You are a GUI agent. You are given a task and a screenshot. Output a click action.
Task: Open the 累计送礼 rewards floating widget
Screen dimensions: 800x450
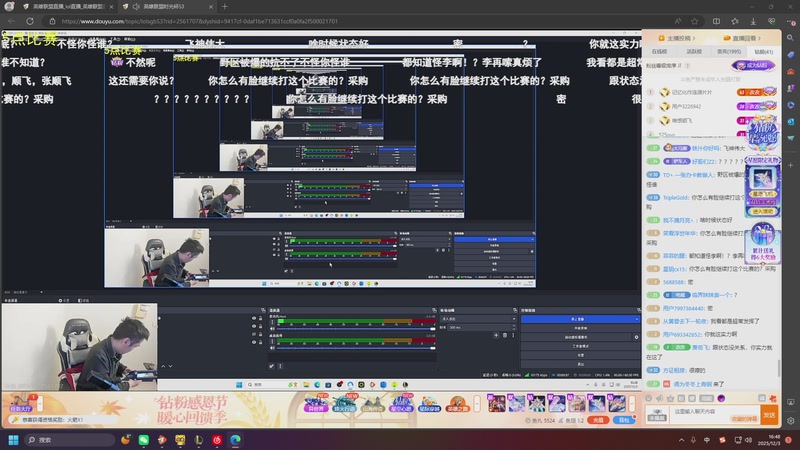coord(763,244)
